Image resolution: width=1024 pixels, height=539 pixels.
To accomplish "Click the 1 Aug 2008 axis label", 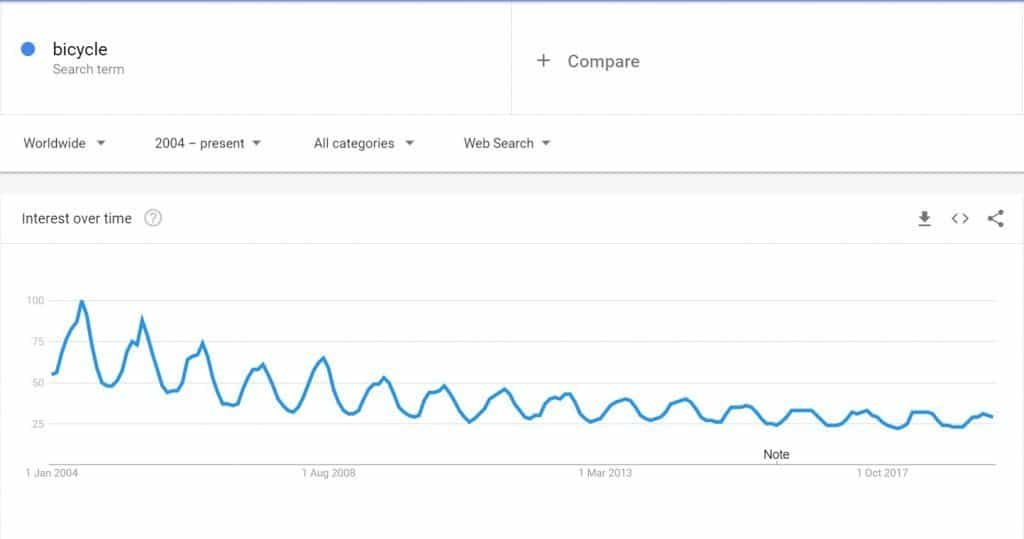I will click(329, 473).
